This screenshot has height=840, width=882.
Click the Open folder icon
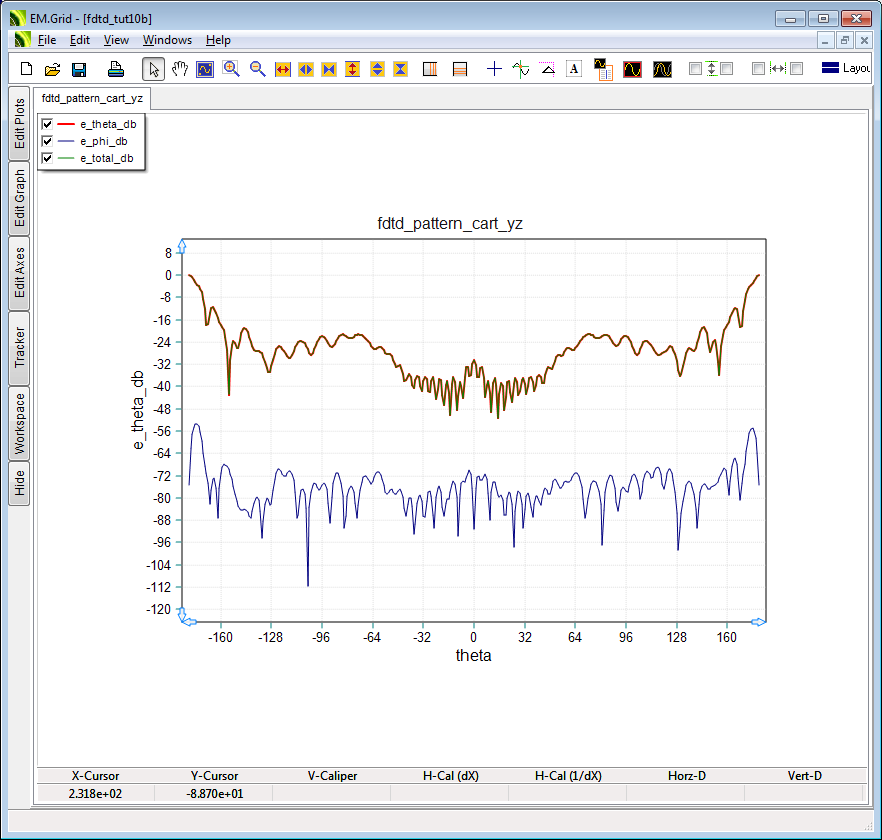pos(53,69)
